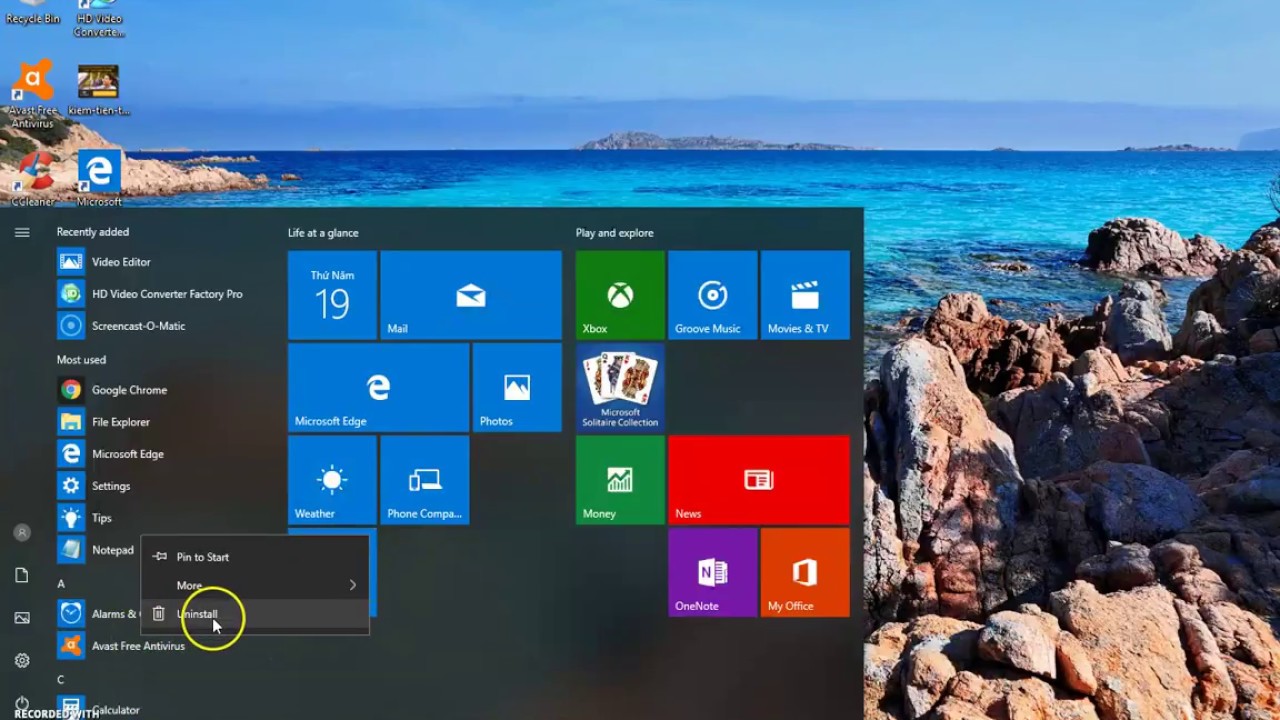Select the Avast Free Antivirus desktop shortcut

(33, 95)
